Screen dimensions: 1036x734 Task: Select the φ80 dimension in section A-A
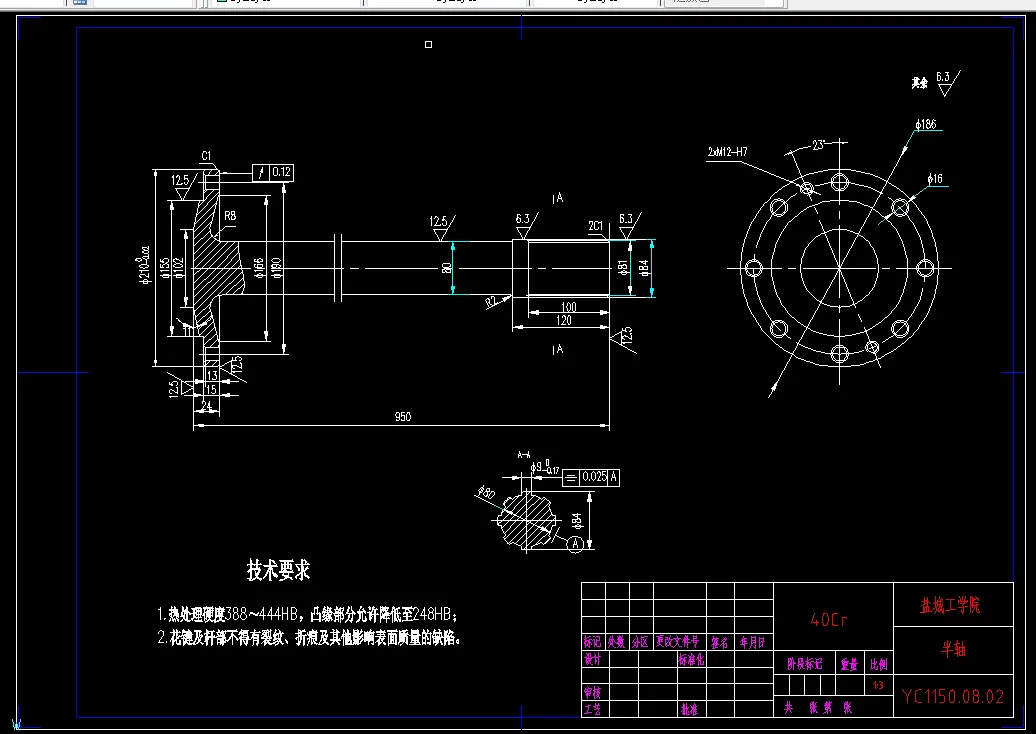tap(486, 492)
